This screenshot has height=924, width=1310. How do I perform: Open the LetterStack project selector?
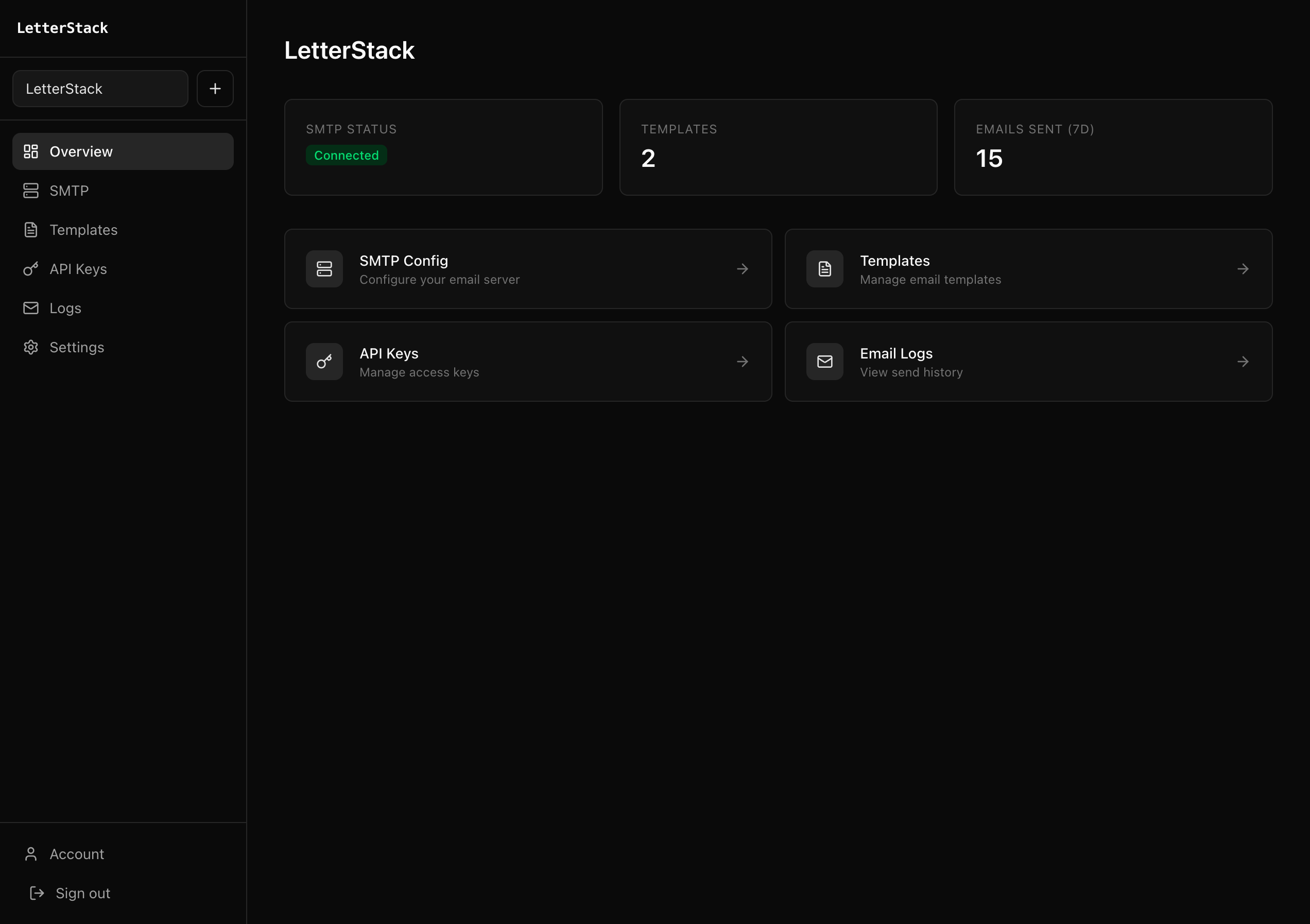(x=100, y=89)
